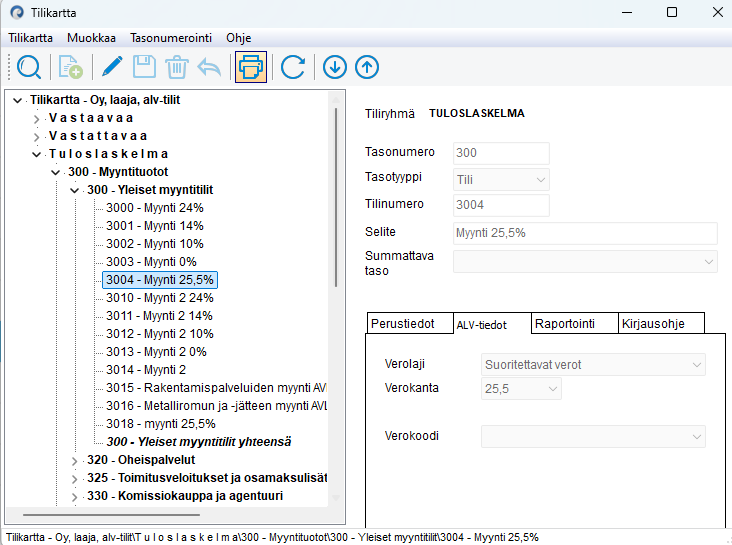Click tree scrollbar down arrow
The height and width of the screenshot is (545, 732).
pyautogui.click(x=335, y=498)
